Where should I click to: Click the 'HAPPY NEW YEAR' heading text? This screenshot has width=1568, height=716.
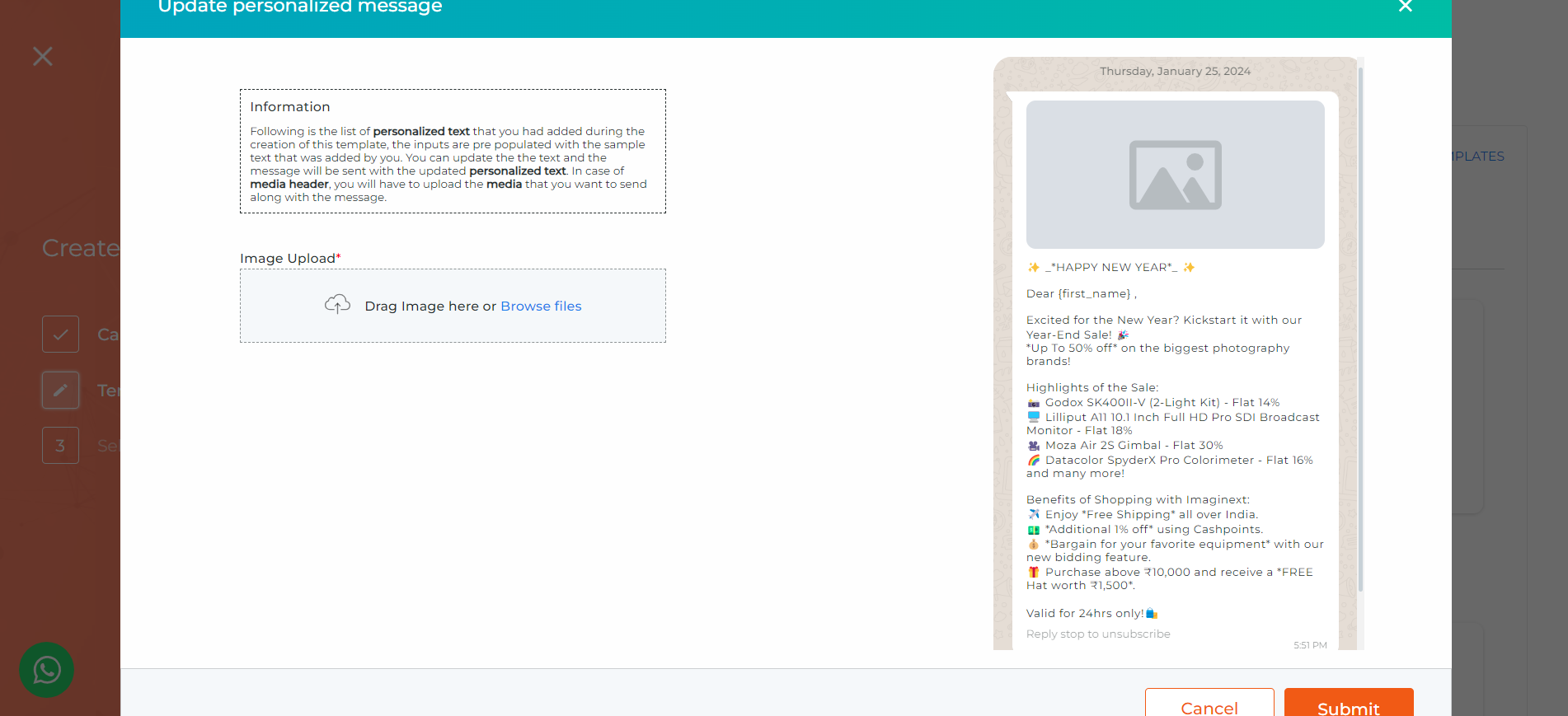pyautogui.click(x=1111, y=267)
